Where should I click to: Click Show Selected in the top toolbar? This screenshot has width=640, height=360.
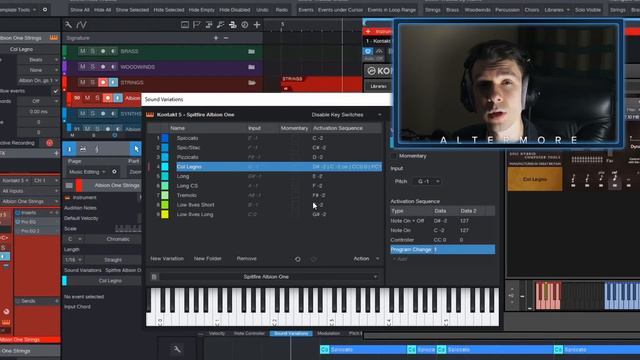pos(132,10)
